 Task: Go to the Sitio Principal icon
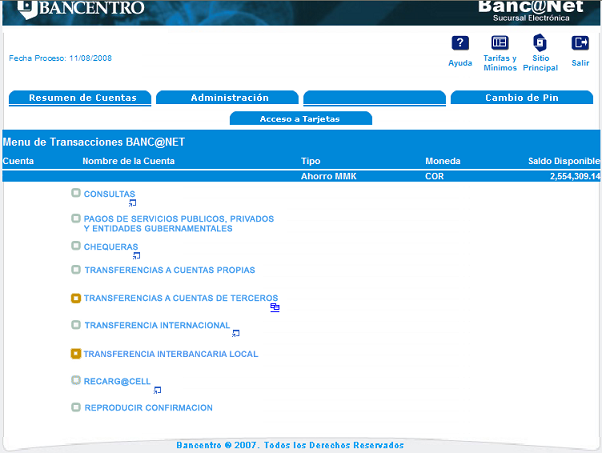coord(540,42)
